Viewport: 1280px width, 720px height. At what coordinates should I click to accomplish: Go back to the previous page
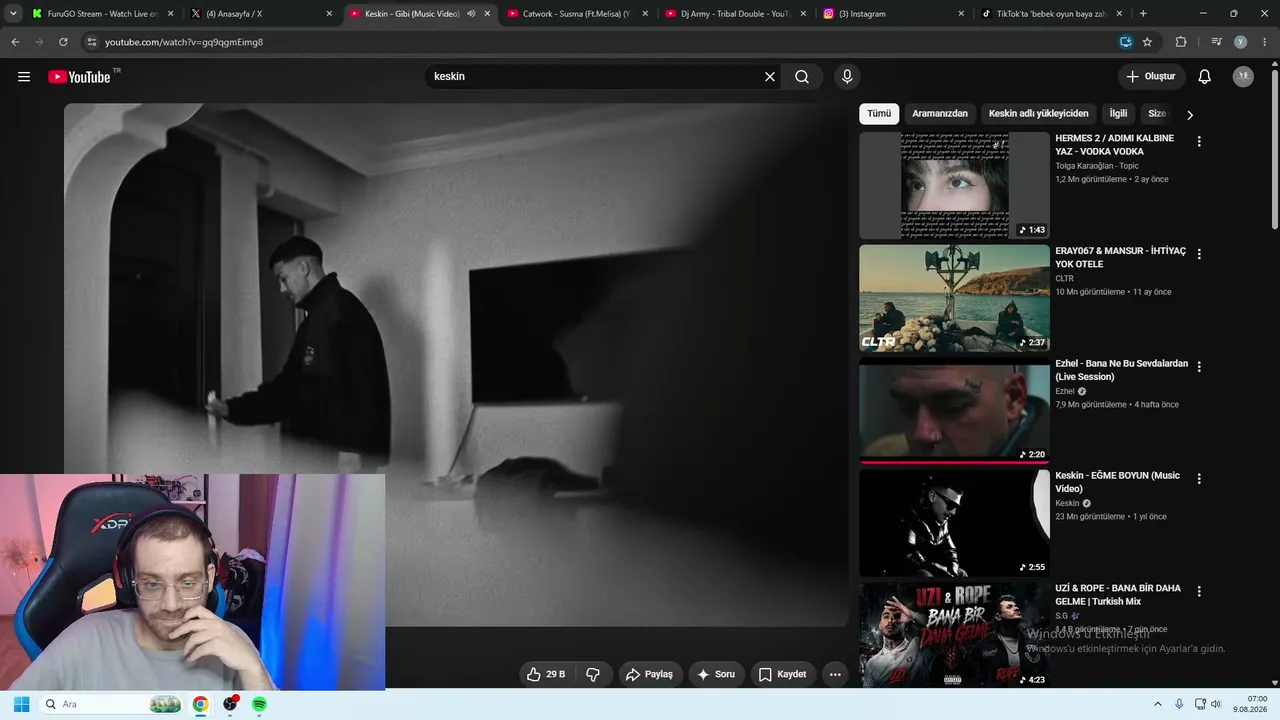[15, 42]
